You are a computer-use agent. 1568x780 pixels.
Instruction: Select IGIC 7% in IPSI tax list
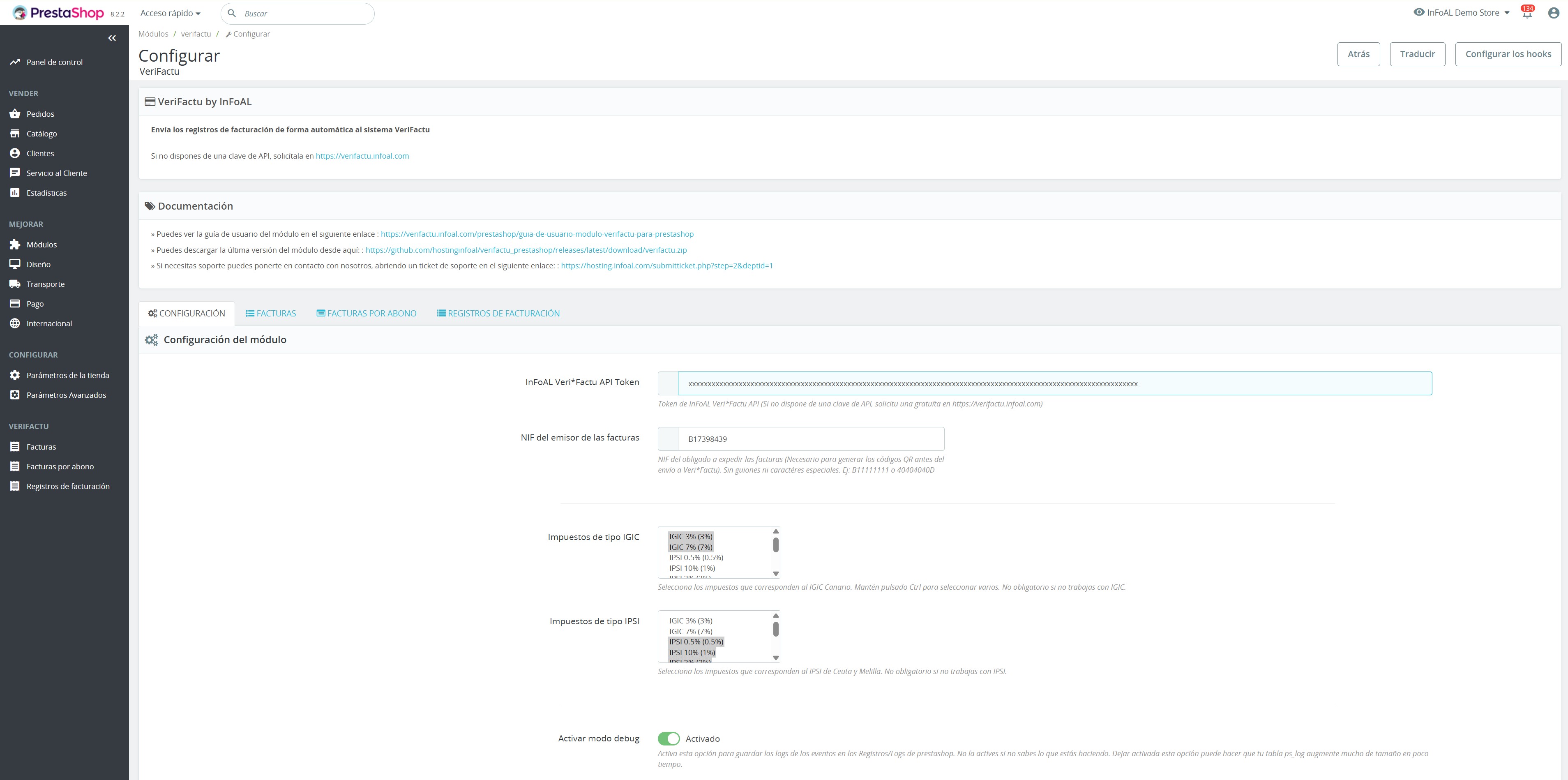pos(690,631)
